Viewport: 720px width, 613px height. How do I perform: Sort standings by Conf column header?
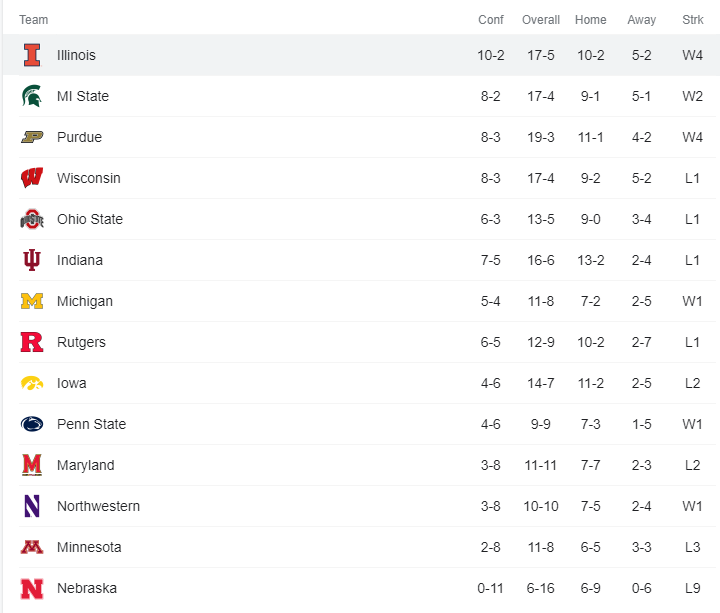click(491, 20)
